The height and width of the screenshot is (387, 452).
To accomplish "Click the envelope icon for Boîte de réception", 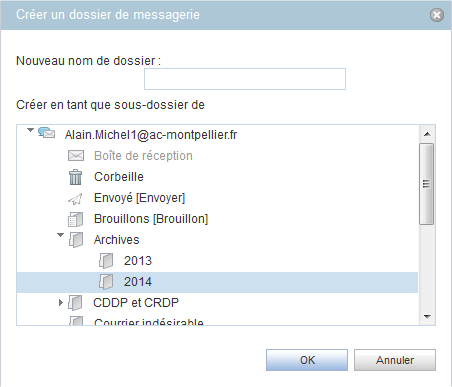I will (x=76, y=156).
